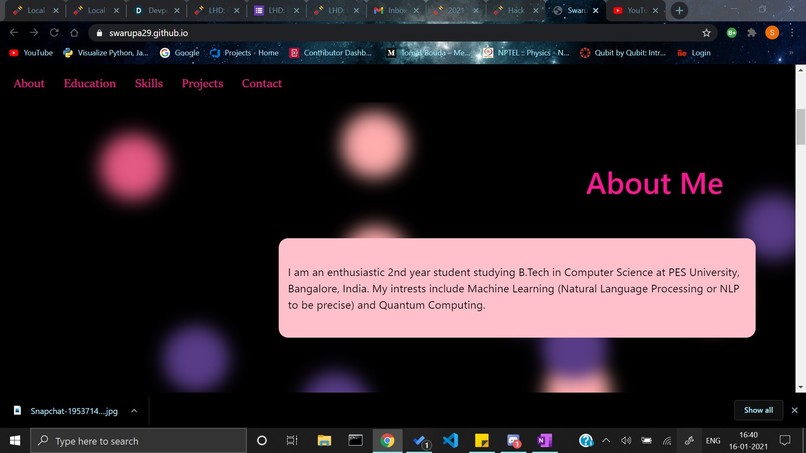Open Projects - Home bookmark

tap(244, 52)
